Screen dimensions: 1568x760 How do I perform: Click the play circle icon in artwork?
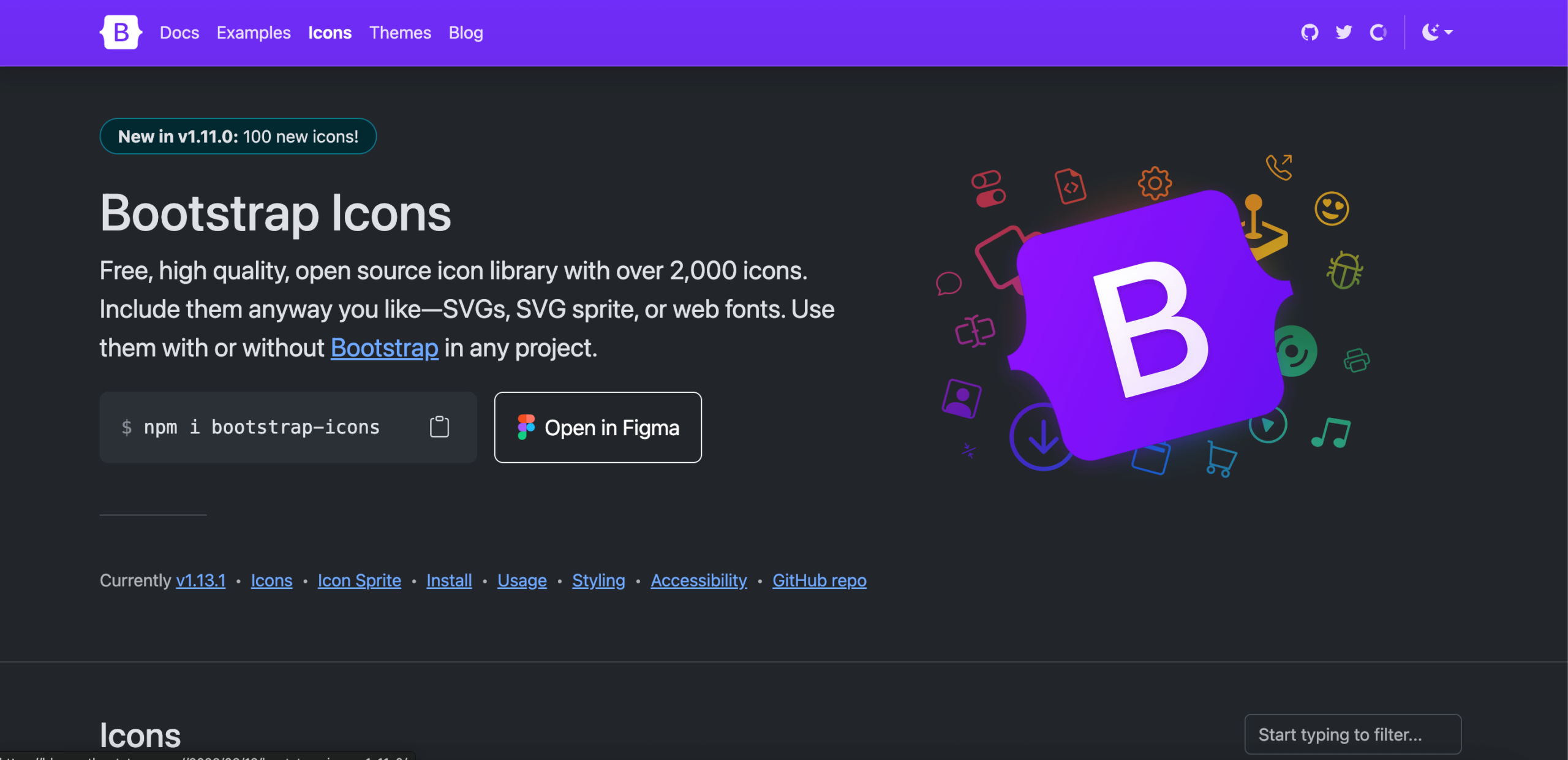tap(1267, 424)
